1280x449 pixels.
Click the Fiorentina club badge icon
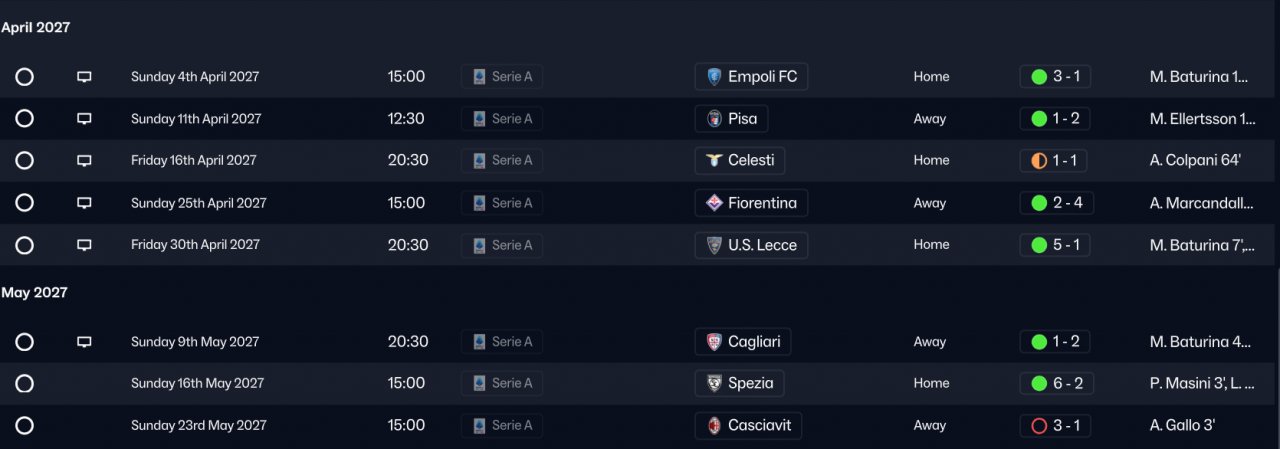tap(713, 203)
